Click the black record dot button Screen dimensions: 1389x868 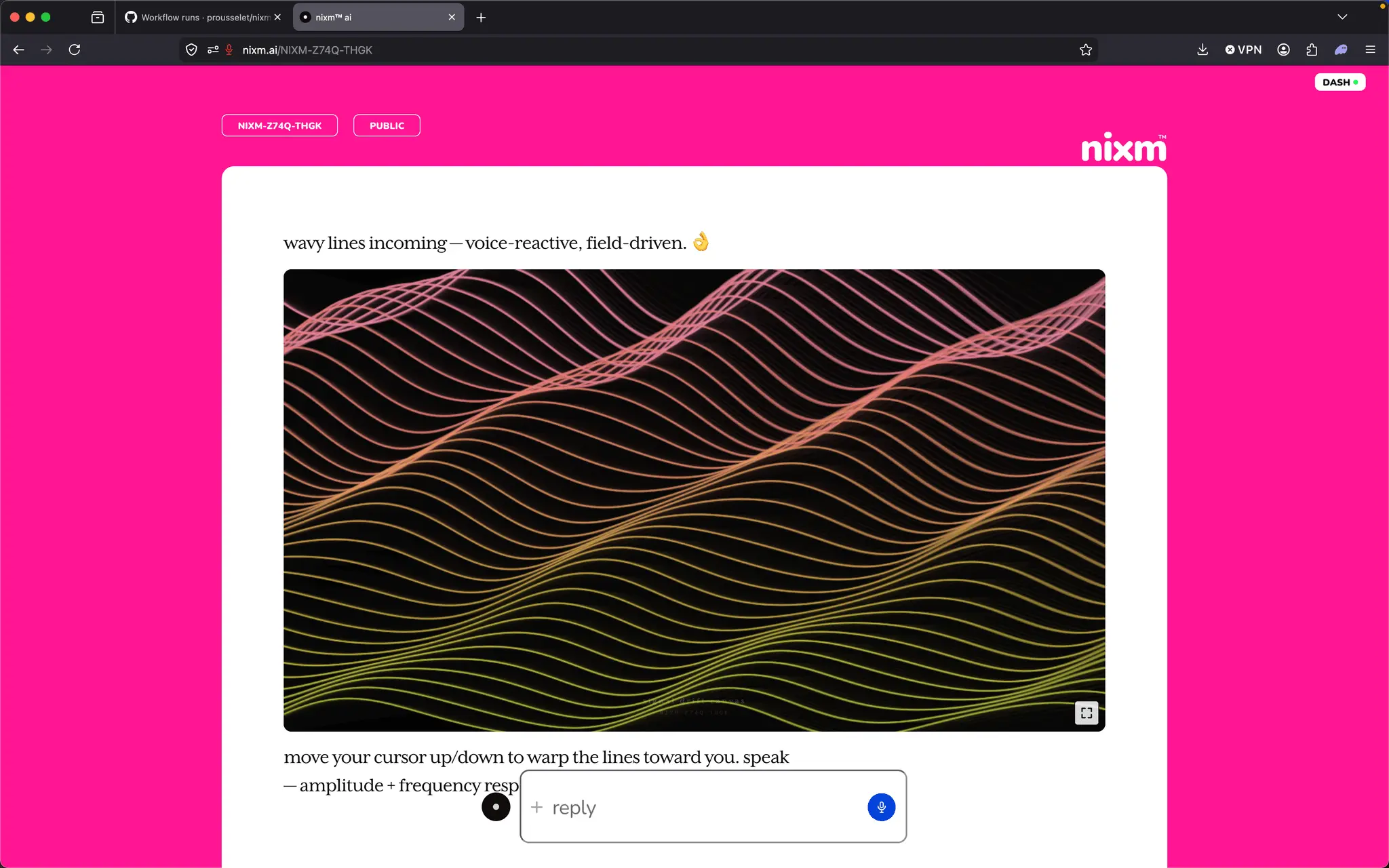[x=496, y=807]
